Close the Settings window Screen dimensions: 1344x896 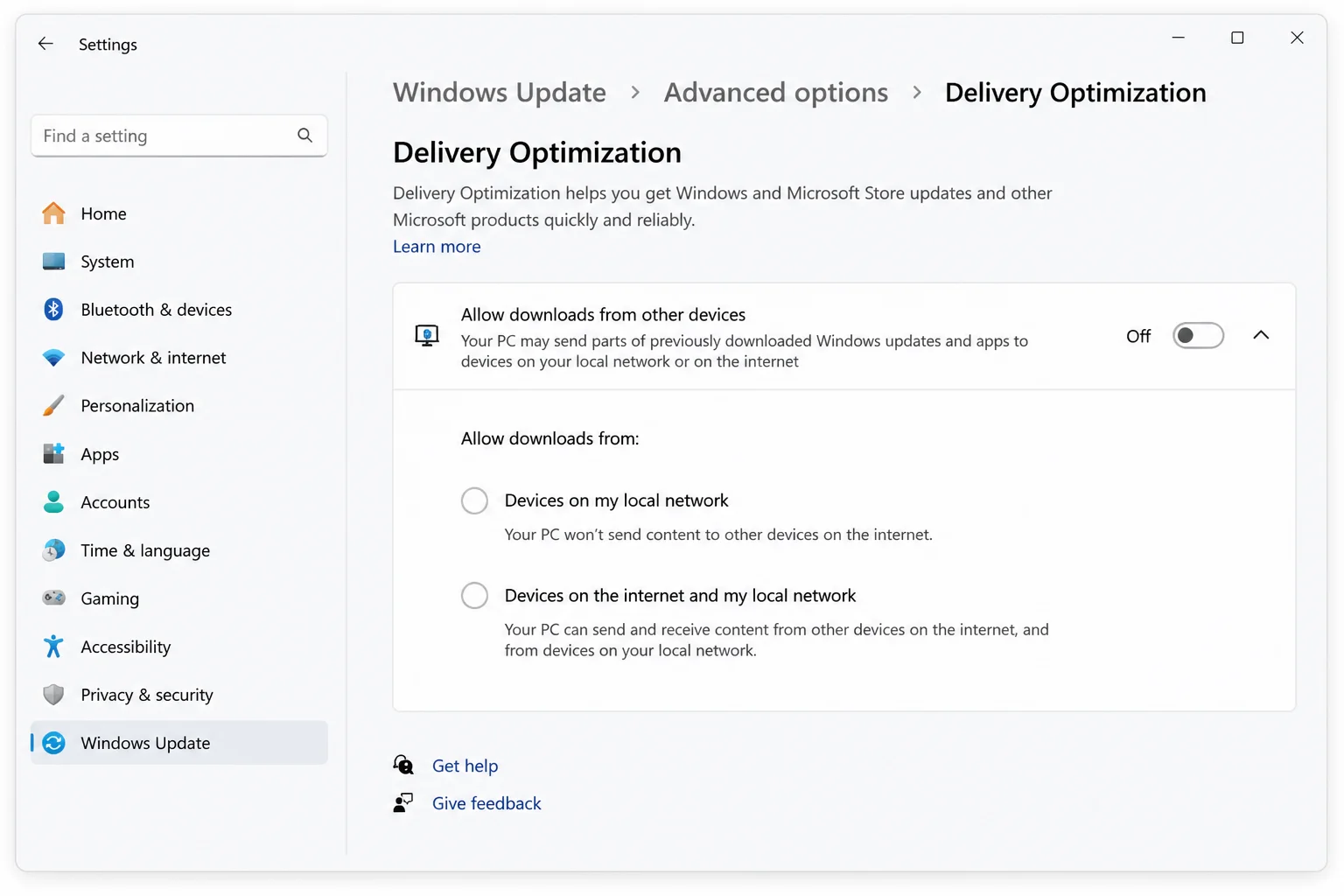1297,38
